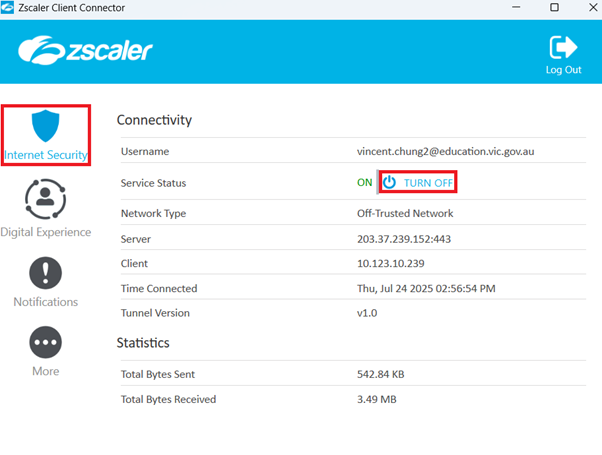Click the Network Type label
The width and height of the screenshot is (602, 455).
153,213
